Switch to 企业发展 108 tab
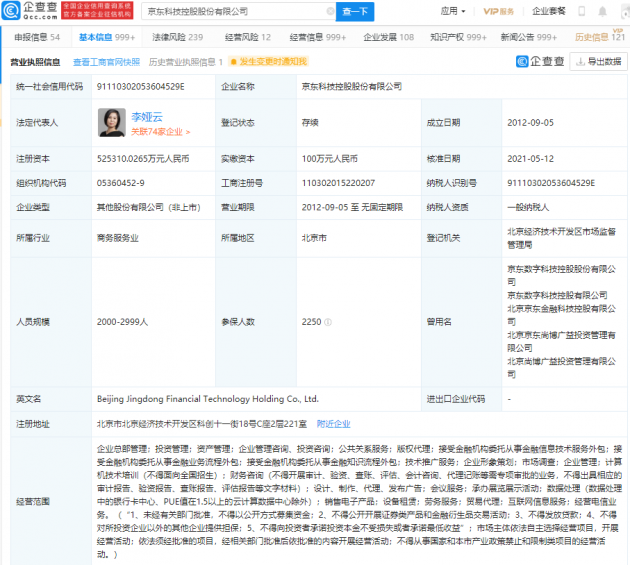The image size is (630, 565). point(389,37)
